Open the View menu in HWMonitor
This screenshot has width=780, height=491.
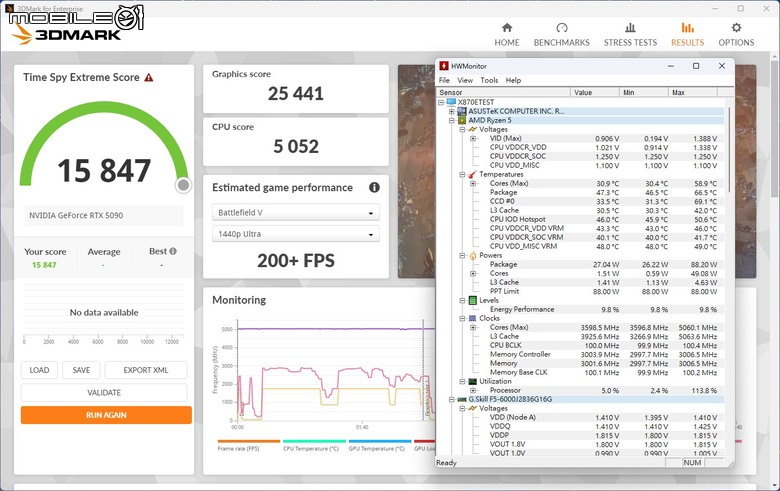465,80
